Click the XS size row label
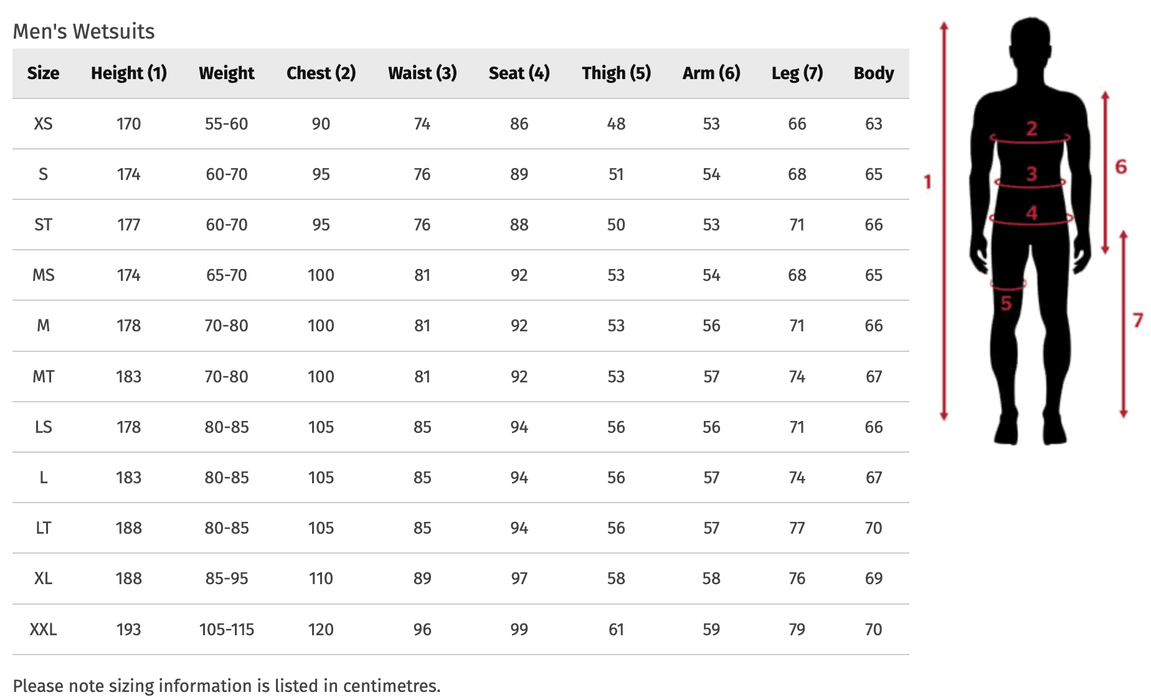This screenshot has width=1151, height=700. click(x=43, y=124)
